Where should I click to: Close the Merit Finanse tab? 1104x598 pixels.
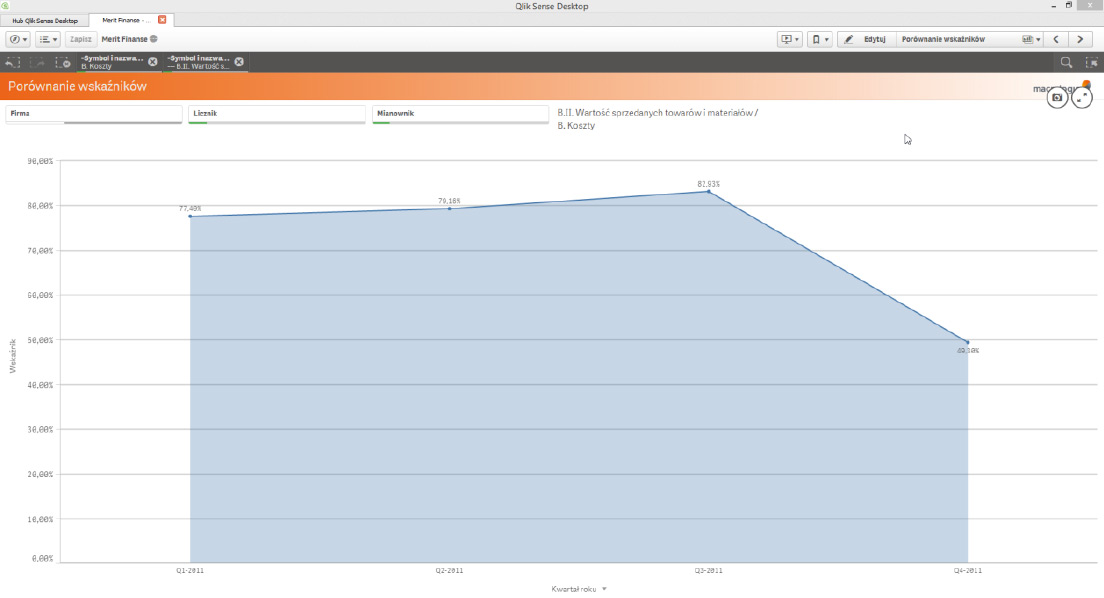tap(162, 20)
